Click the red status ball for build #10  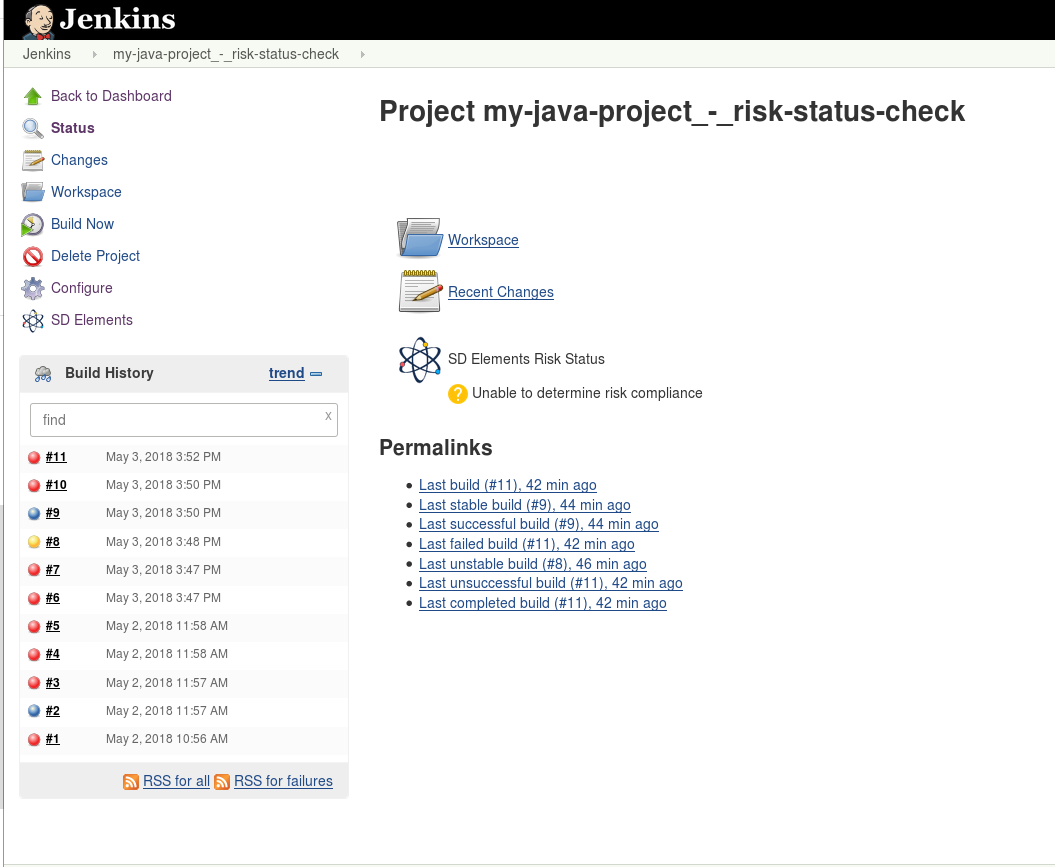34,486
